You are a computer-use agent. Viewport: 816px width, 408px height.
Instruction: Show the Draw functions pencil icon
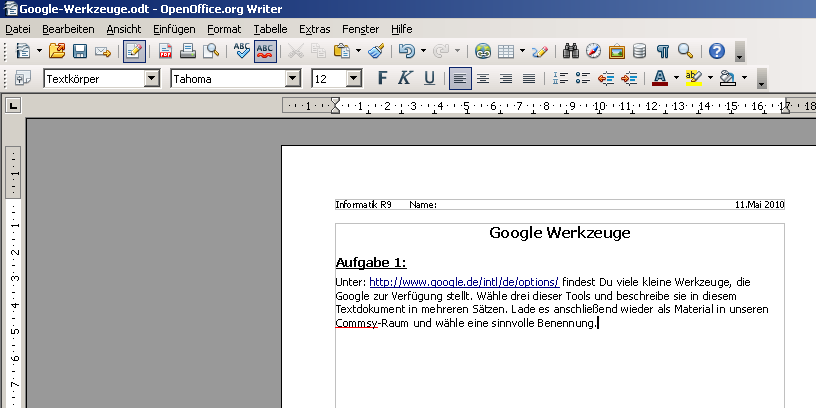click(540, 51)
